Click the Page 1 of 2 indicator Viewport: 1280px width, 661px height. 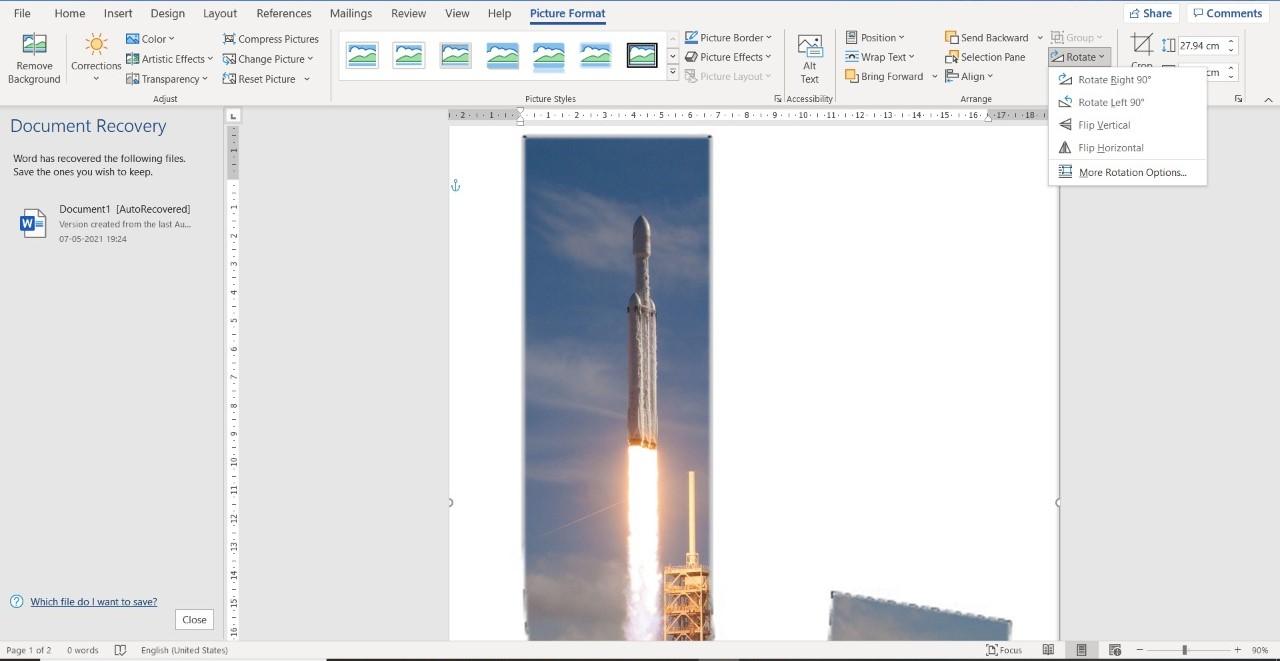click(x=29, y=650)
